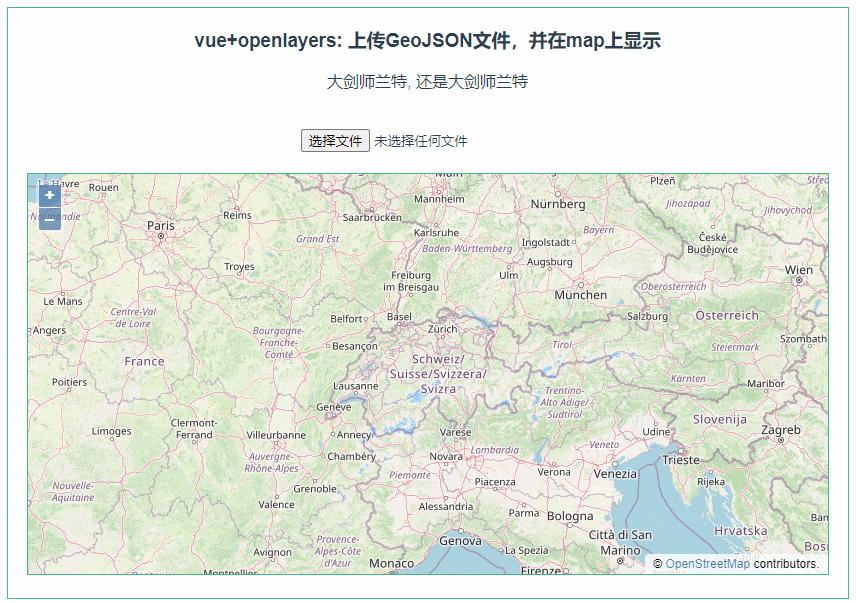Click the Valence label on map
Screen dimensions: 856x603
coord(276,504)
